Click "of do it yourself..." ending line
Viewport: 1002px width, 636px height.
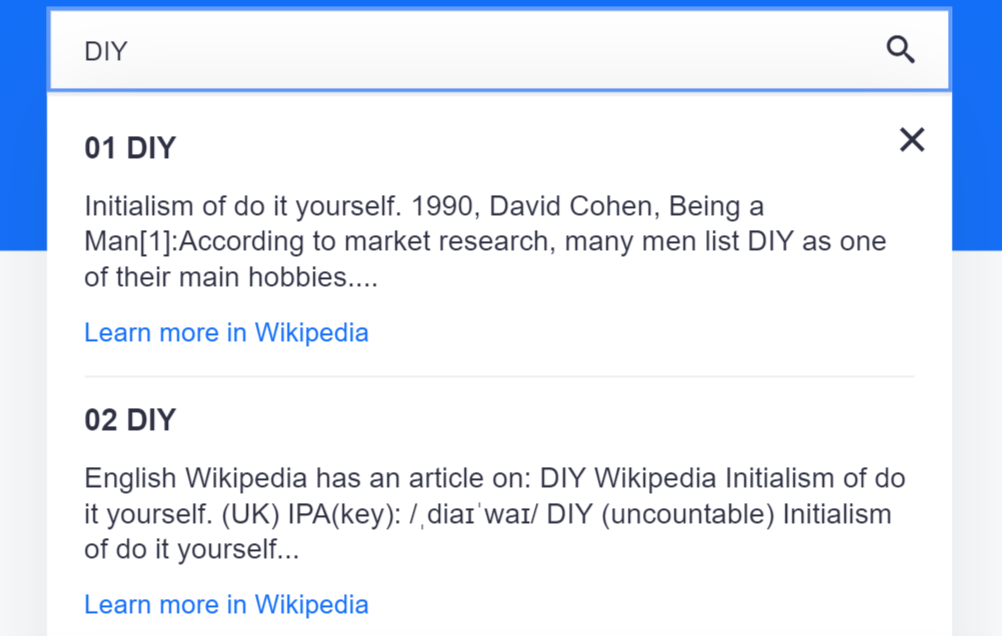tap(191, 549)
